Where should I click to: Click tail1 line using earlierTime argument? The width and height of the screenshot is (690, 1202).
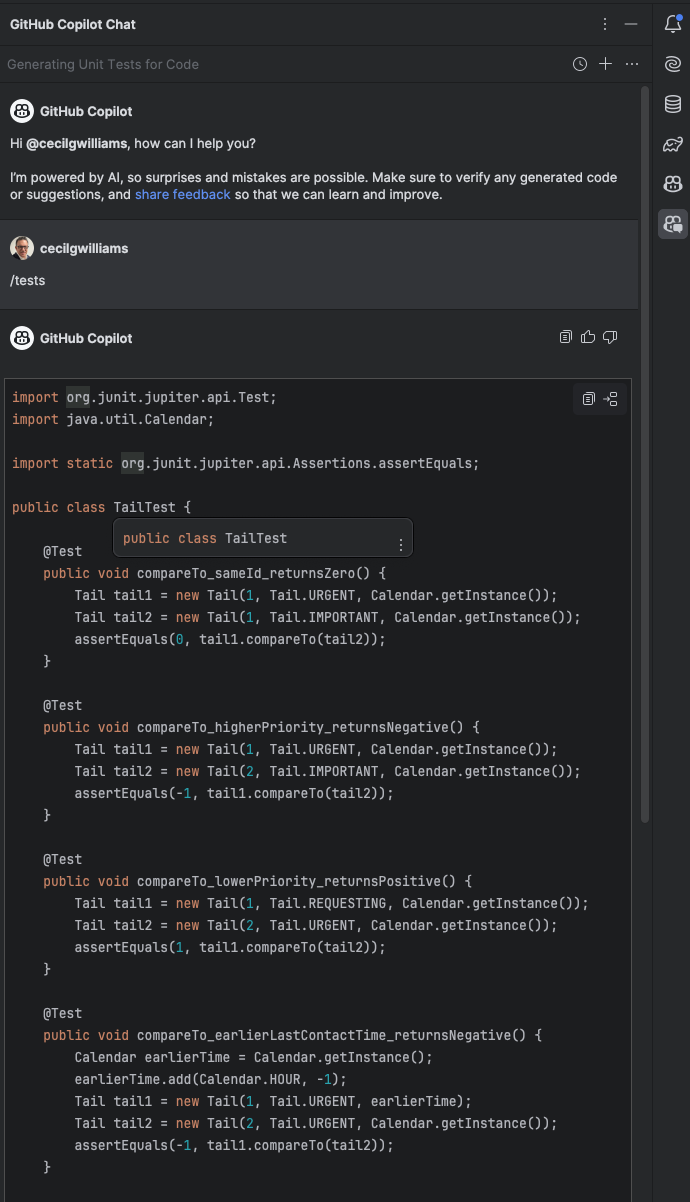[273, 1101]
